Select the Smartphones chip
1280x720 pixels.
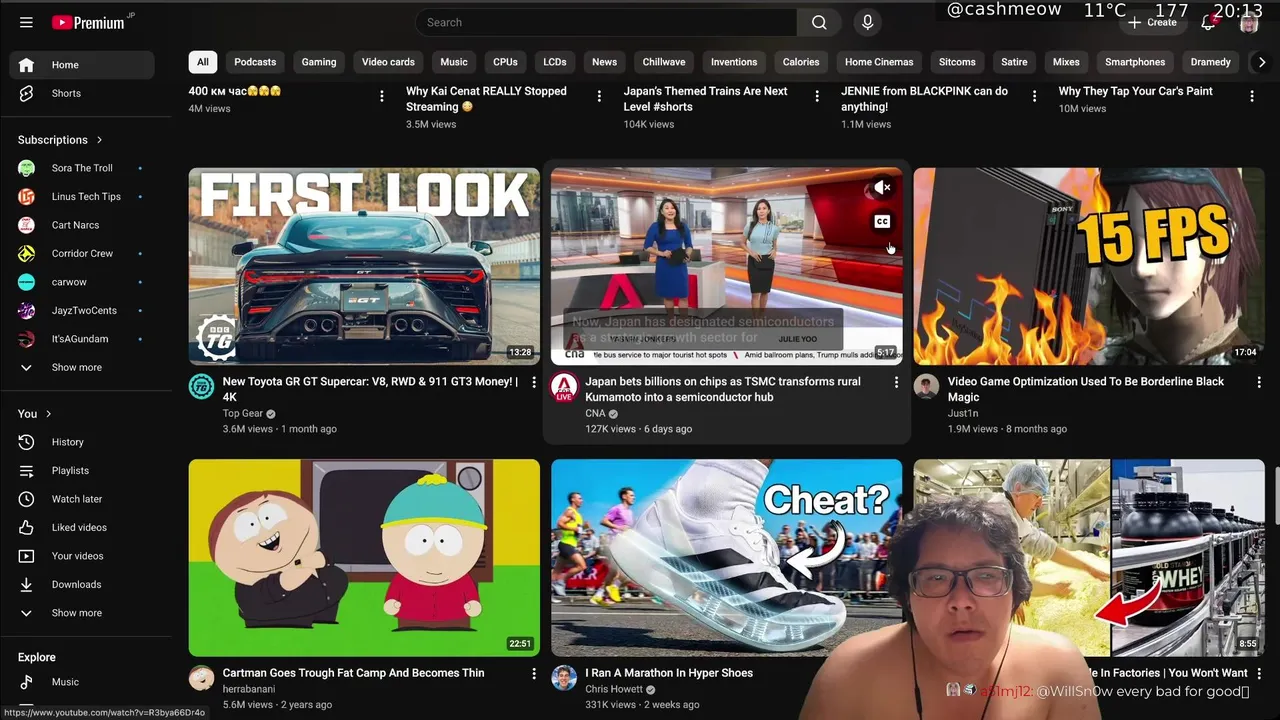point(1135,62)
